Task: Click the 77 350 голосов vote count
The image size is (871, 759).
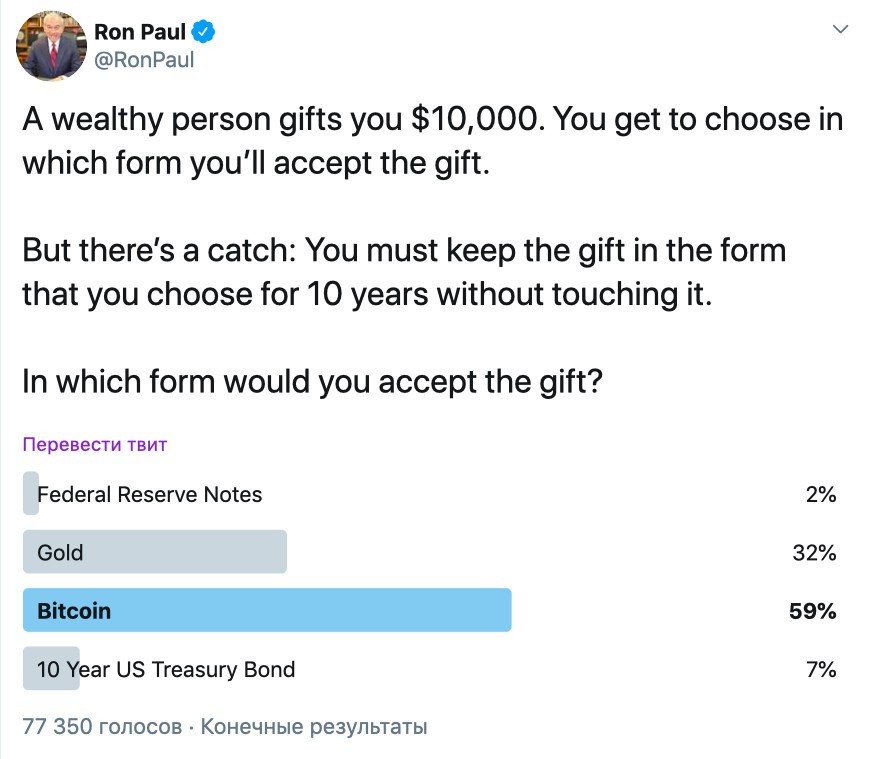Action: tap(102, 726)
